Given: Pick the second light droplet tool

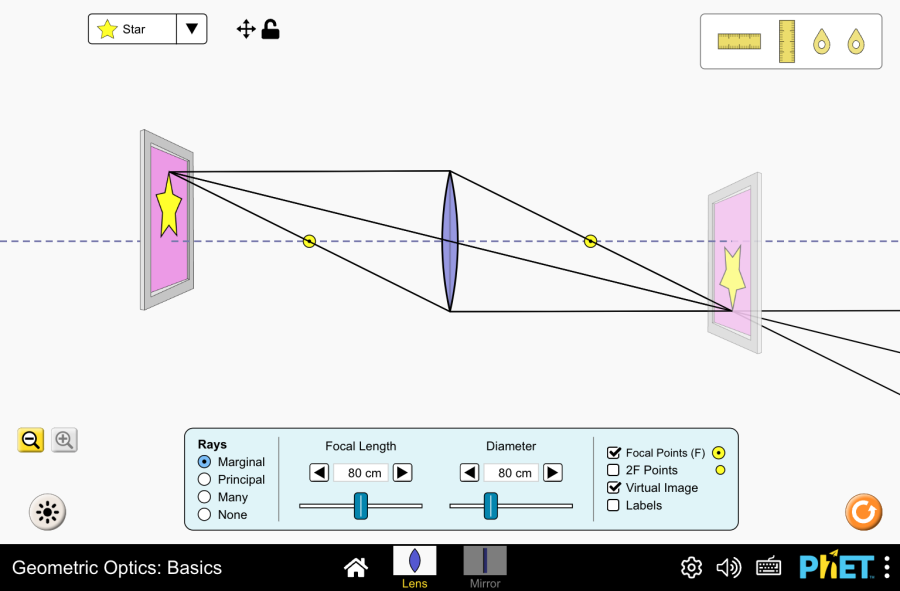Looking at the screenshot, I should [857, 41].
